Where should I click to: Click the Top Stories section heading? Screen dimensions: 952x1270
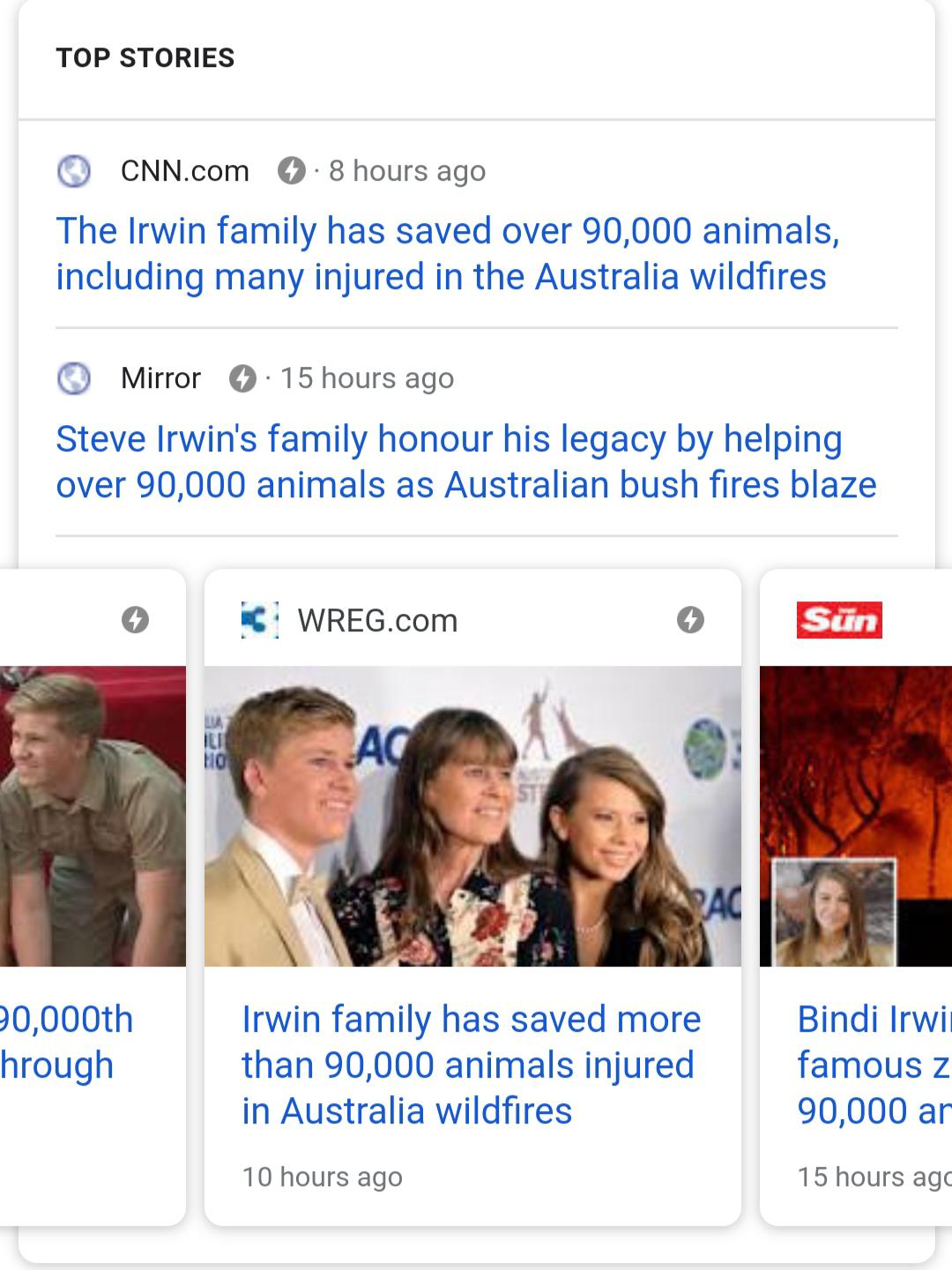pyautogui.click(x=145, y=58)
